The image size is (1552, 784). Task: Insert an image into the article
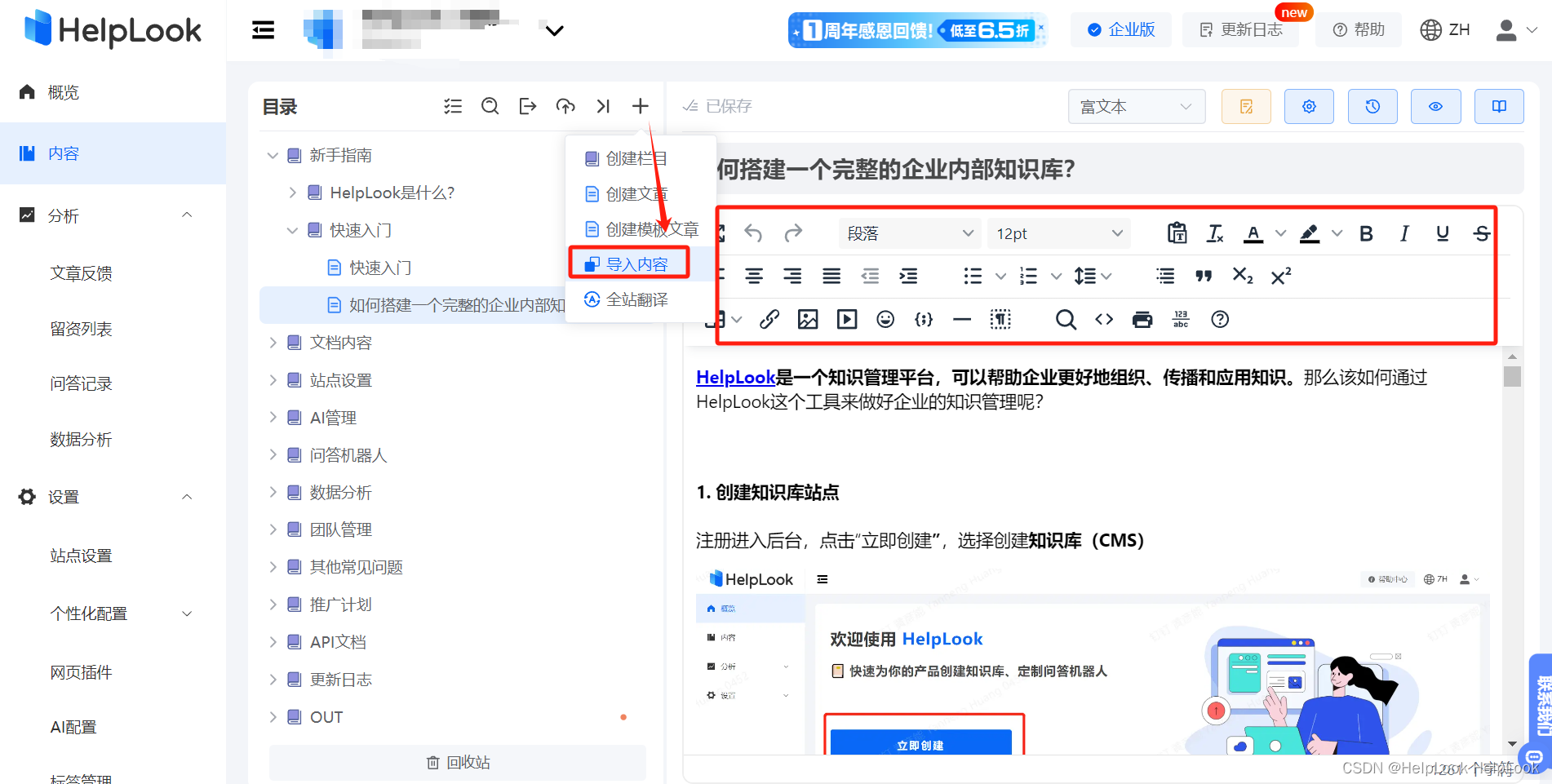point(808,319)
